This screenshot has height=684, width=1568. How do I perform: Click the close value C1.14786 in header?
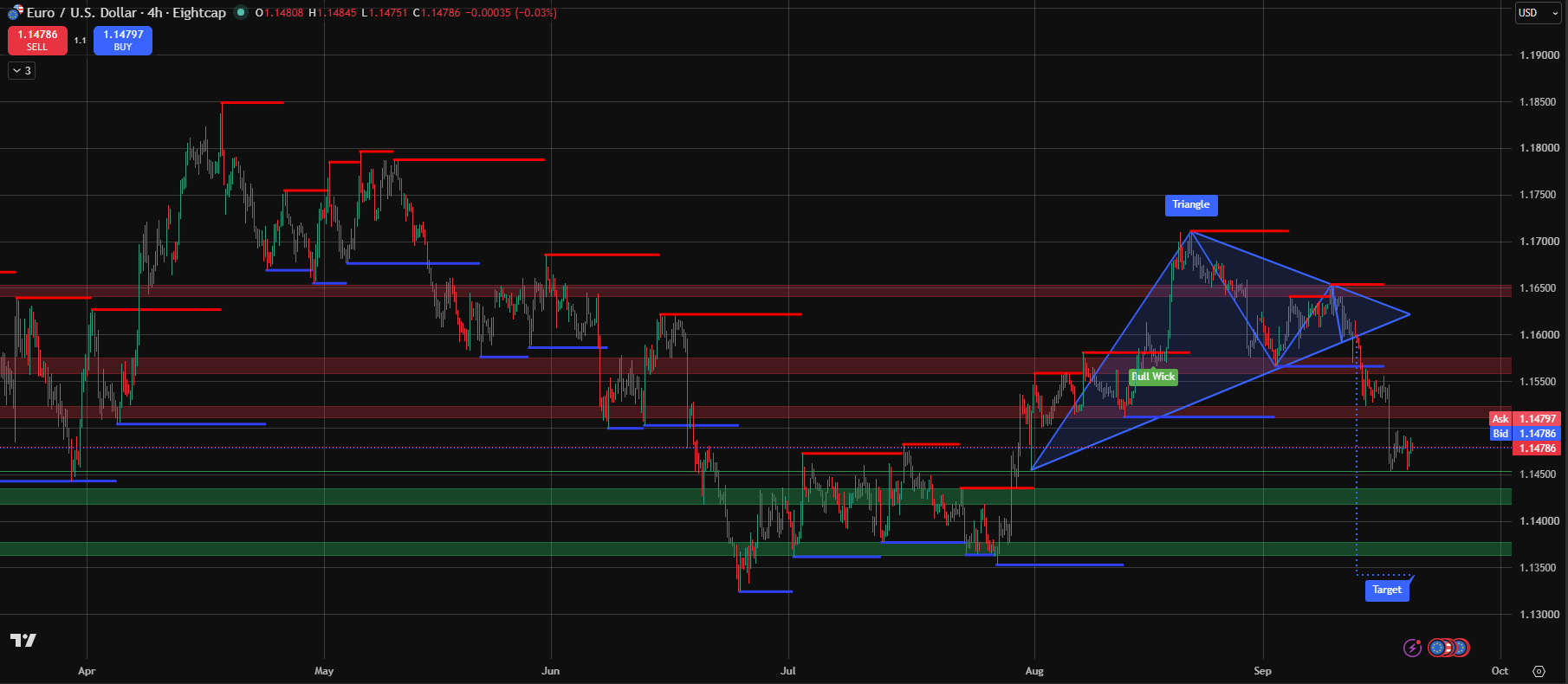point(437,13)
